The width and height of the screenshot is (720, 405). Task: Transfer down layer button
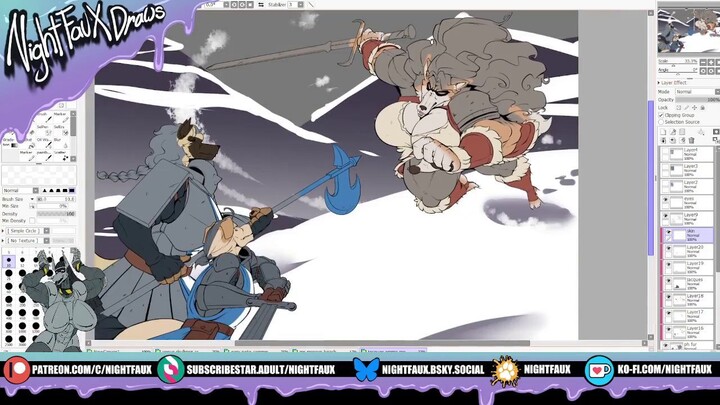[x=663, y=141]
